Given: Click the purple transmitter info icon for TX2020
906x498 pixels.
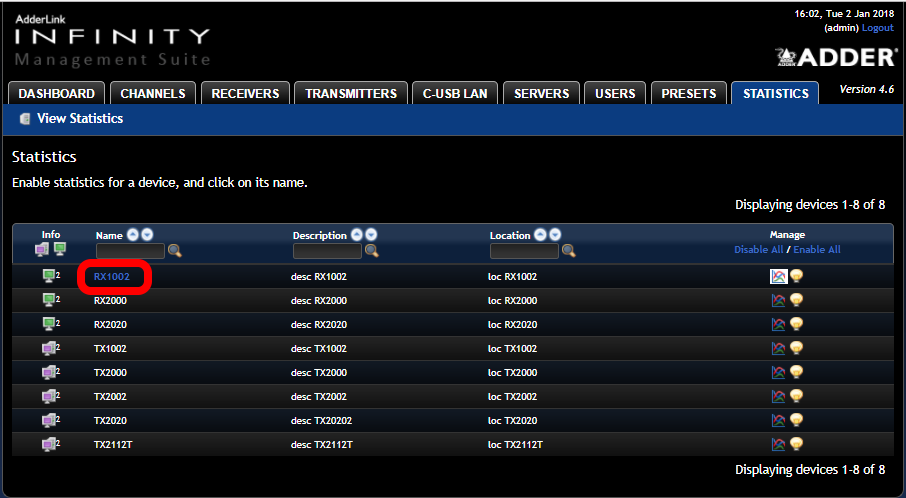Looking at the screenshot, I should tap(51, 420).
